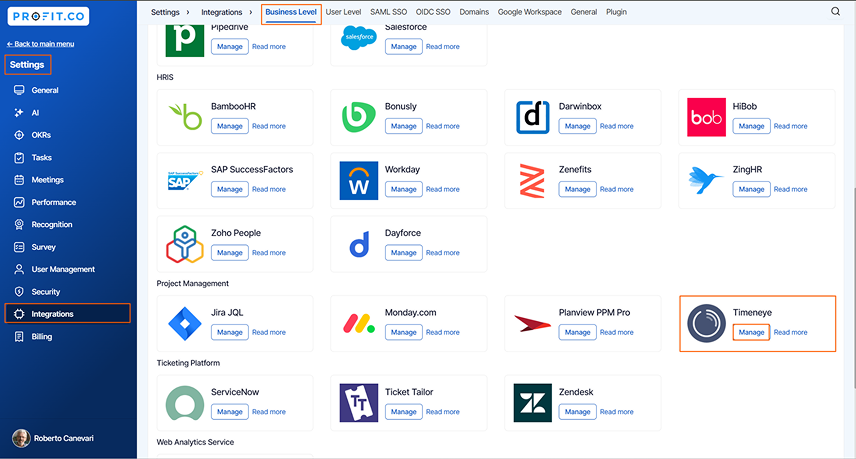Select the General tab in top bar
Image resolution: width=856 pixels, height=459 pixels.
584,12
